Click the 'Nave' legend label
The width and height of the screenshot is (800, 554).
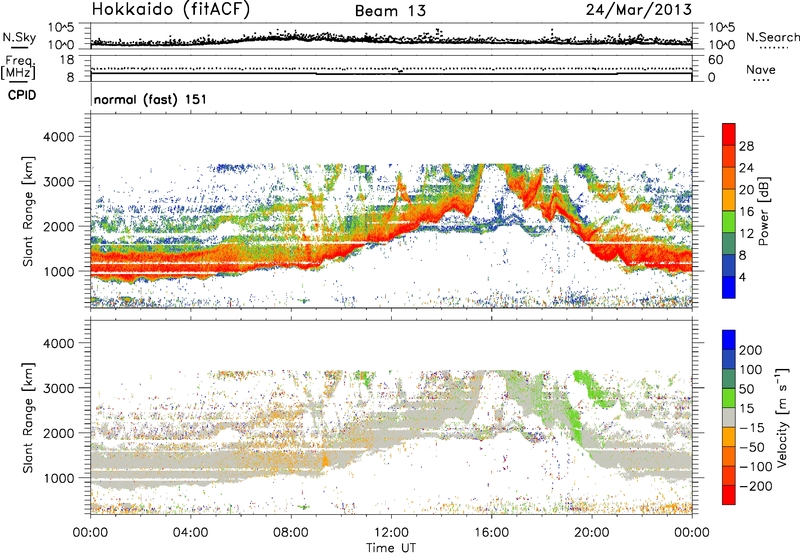click(x=761, y=70)
